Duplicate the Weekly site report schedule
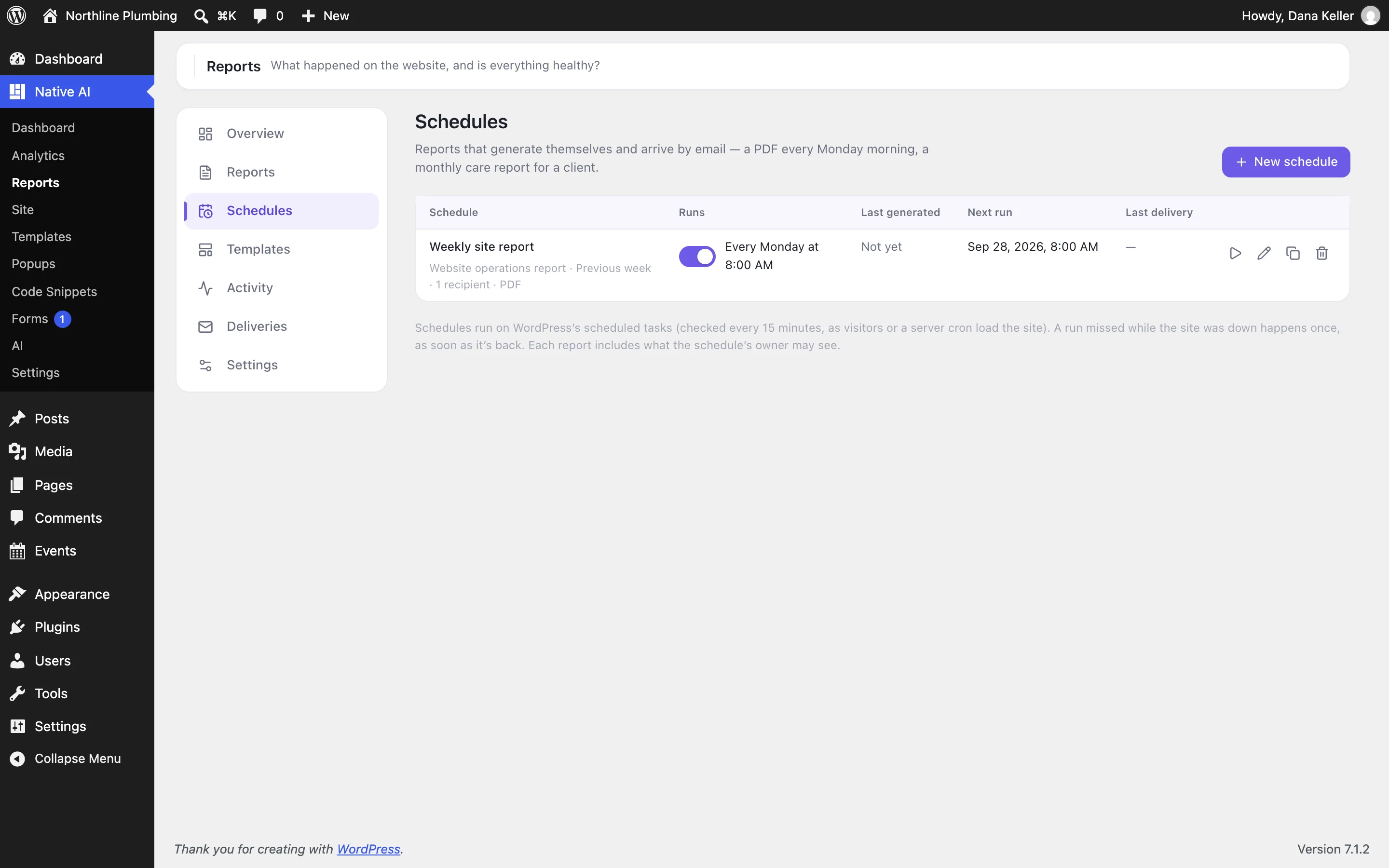Image resolution: width=1389 pixels, height=868 pixels. [1293, 253]
